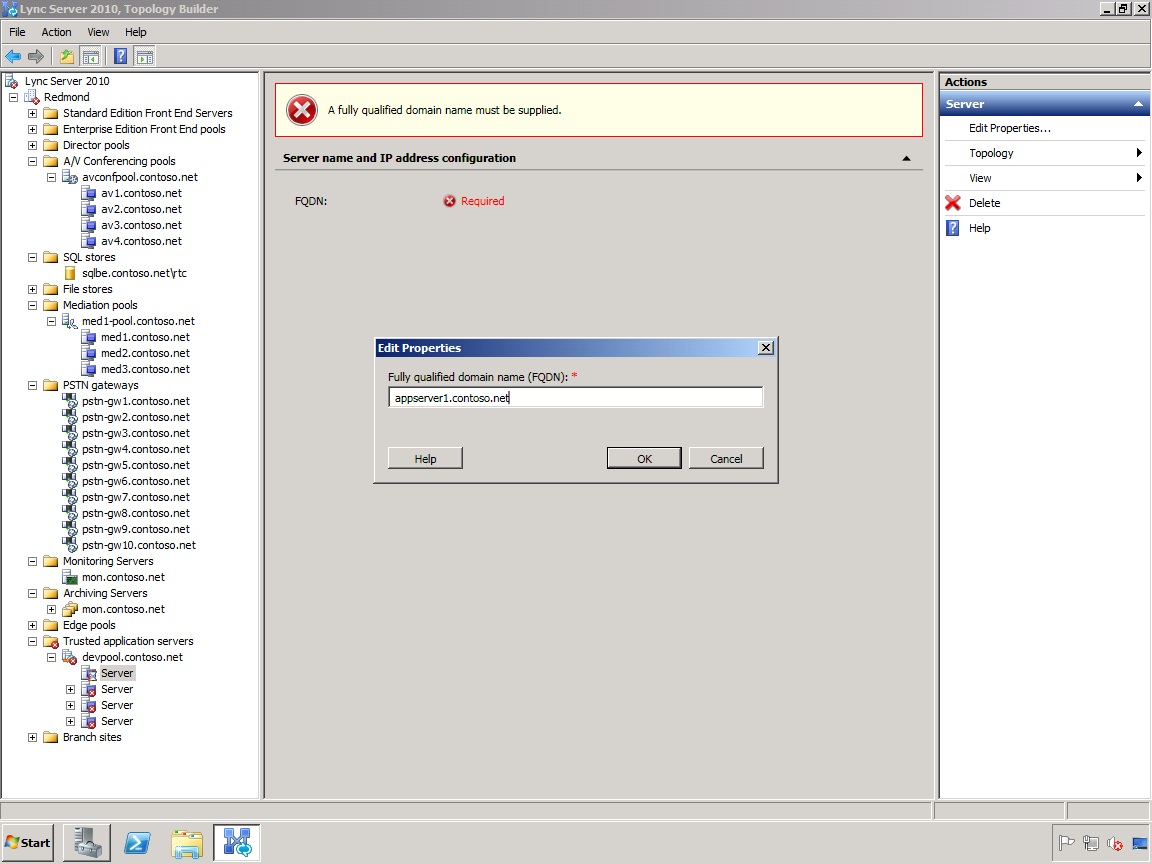This screenshot has height=864, width=1152.
Task: Expand Enterprise Edition Front End pools
Action: coord(32,129)
